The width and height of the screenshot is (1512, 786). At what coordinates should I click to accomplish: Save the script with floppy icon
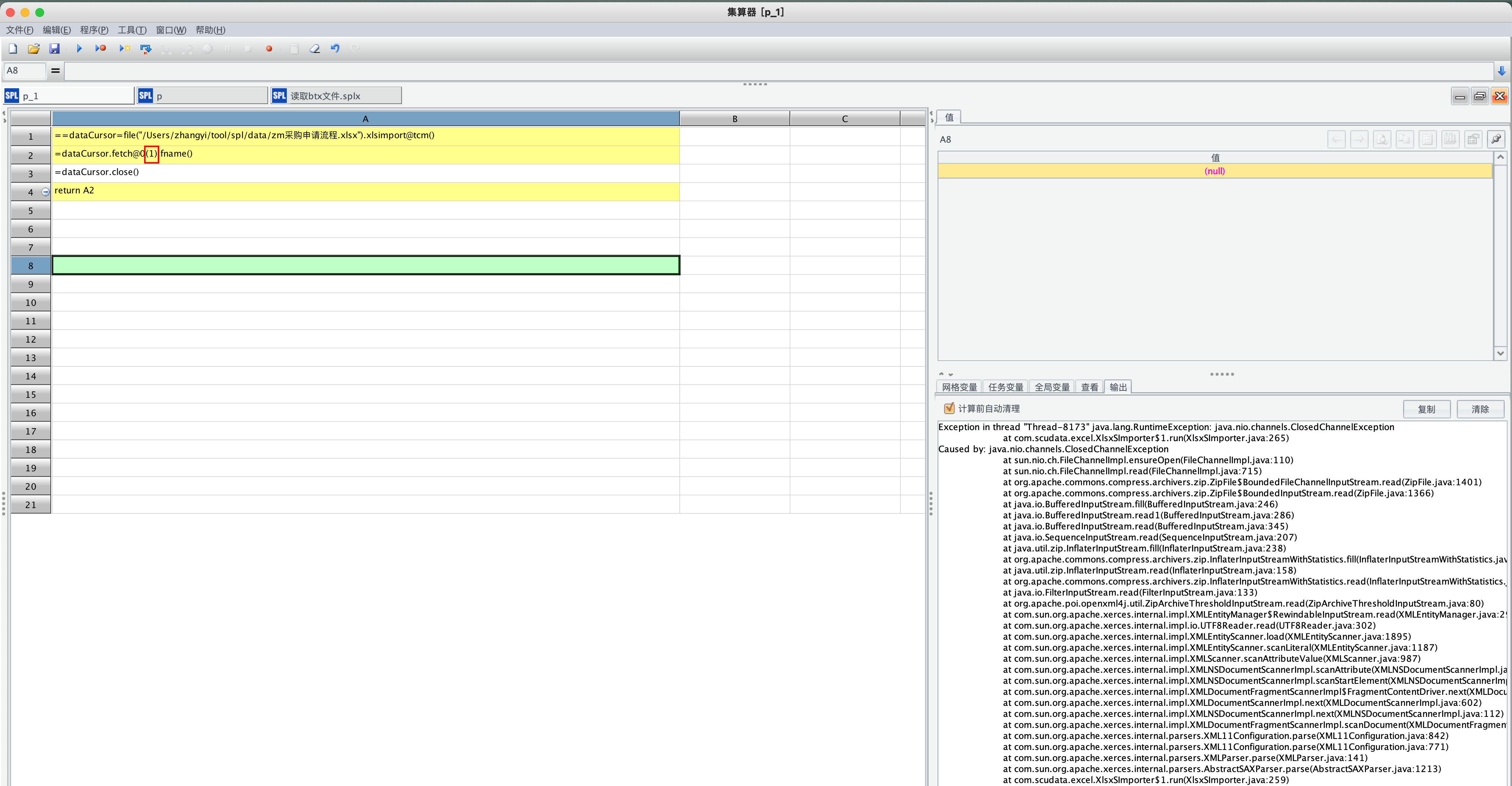point(54,49)
